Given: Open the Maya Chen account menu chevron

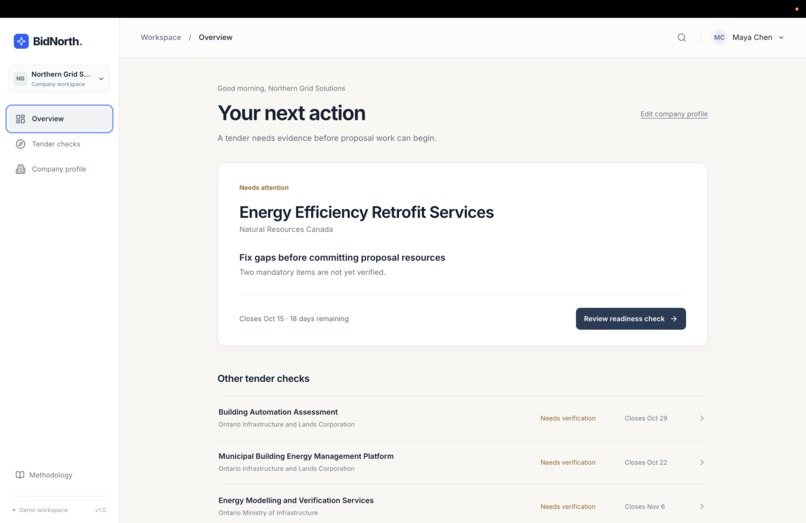Looking at the screenshot, I should [x=781, y=38].
